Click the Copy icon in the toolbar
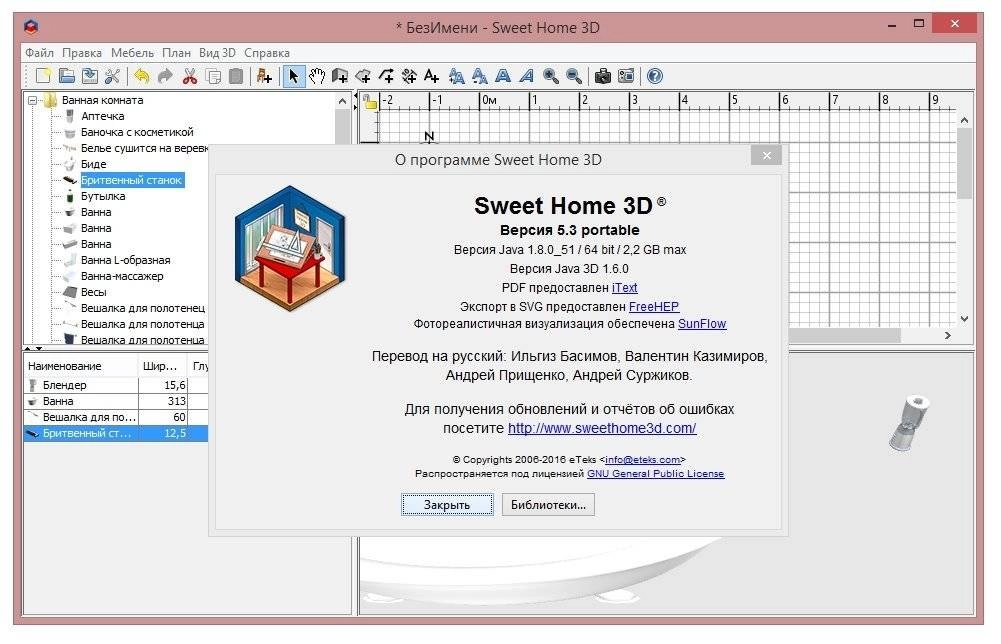The width and height of the screenshot is (1001, 644). coord(213,76)
